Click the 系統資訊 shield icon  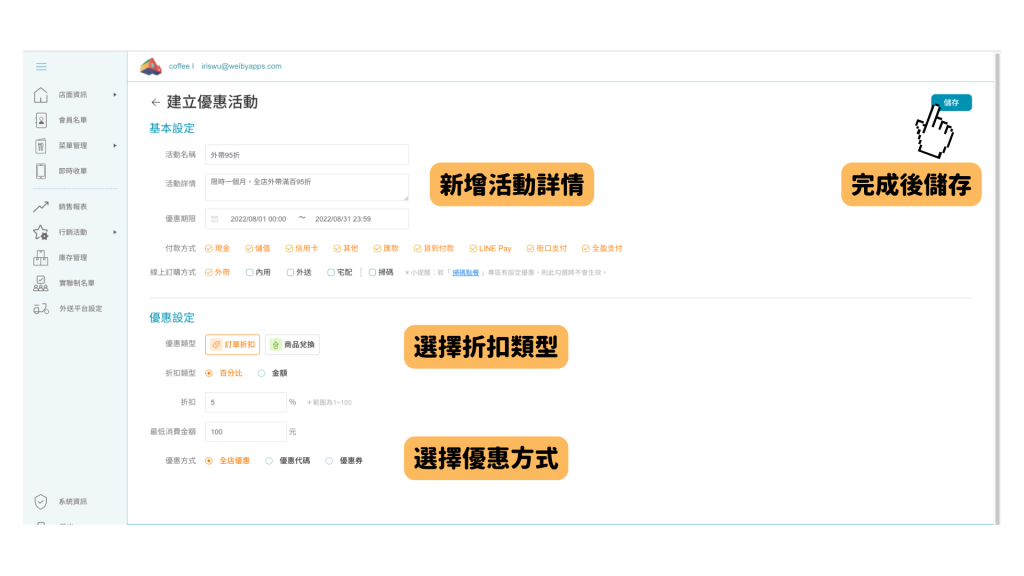click(x=41, y=501)
